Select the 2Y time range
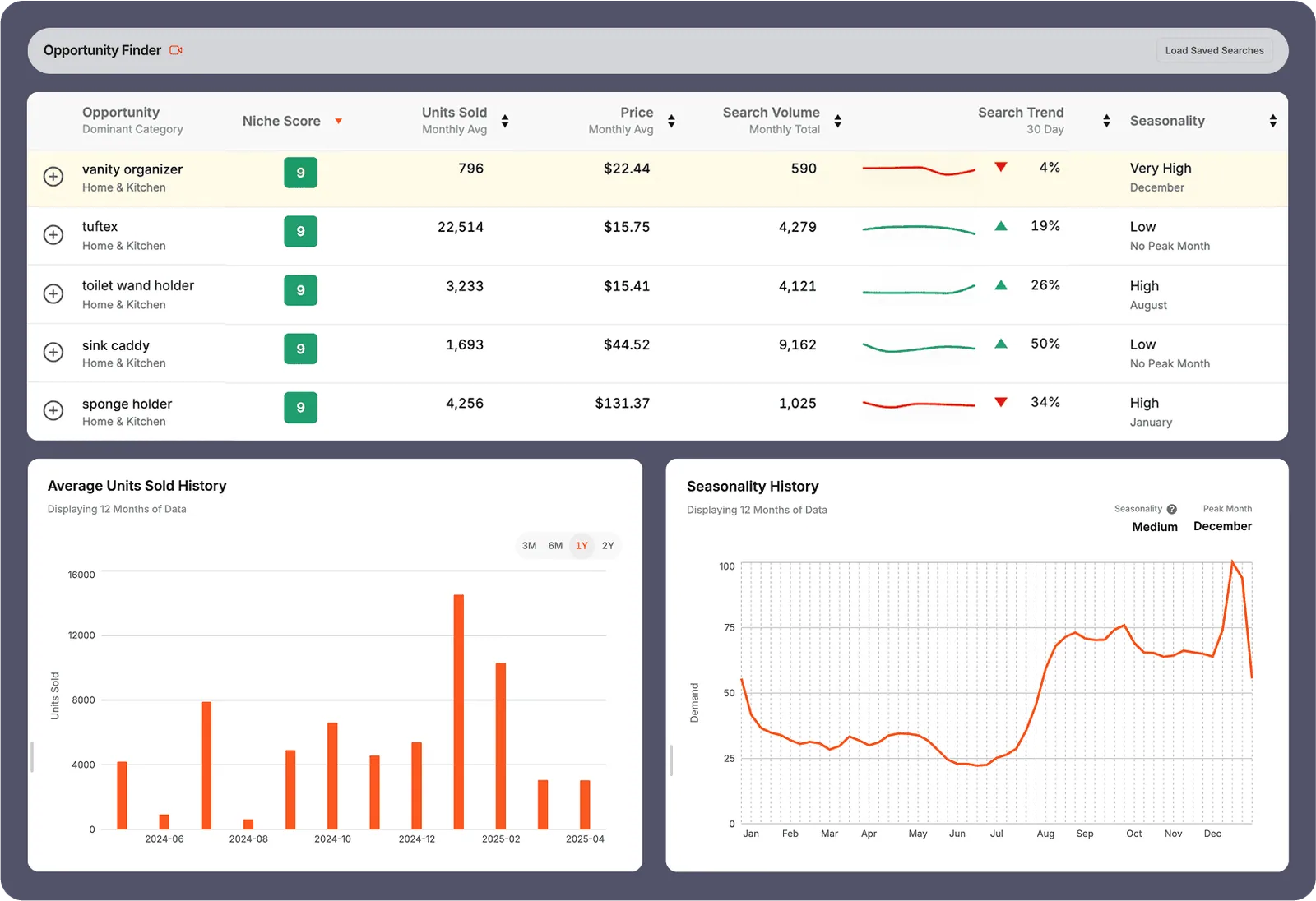 [x=608, y=546]
